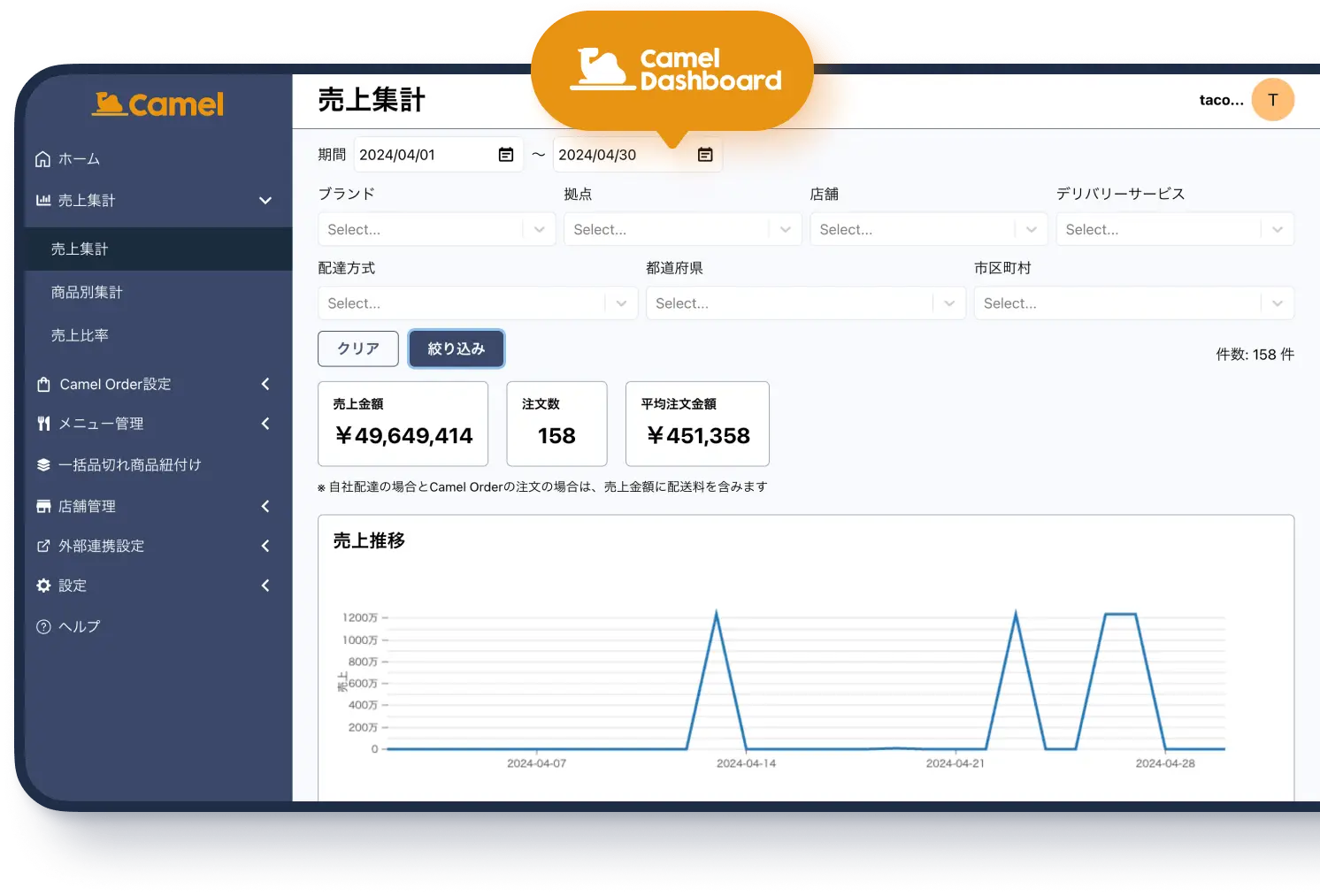Click the clipboard icon beside Camel Order設定
The image size is (1320, 896).
click(x=43, y=385)
